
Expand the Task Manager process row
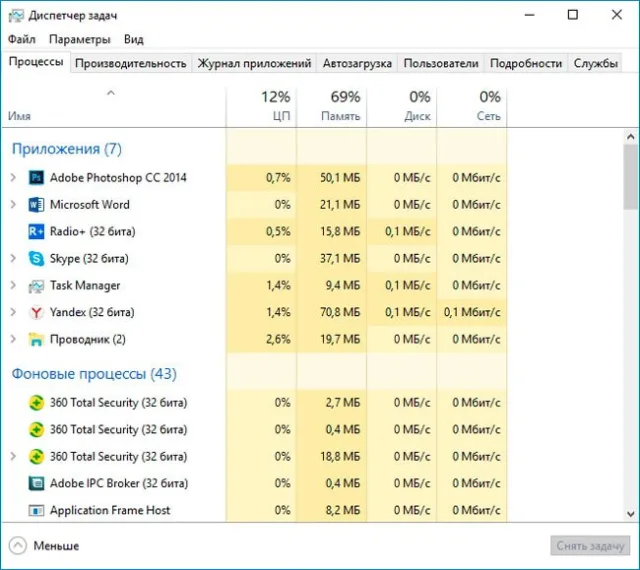point(13,285)
